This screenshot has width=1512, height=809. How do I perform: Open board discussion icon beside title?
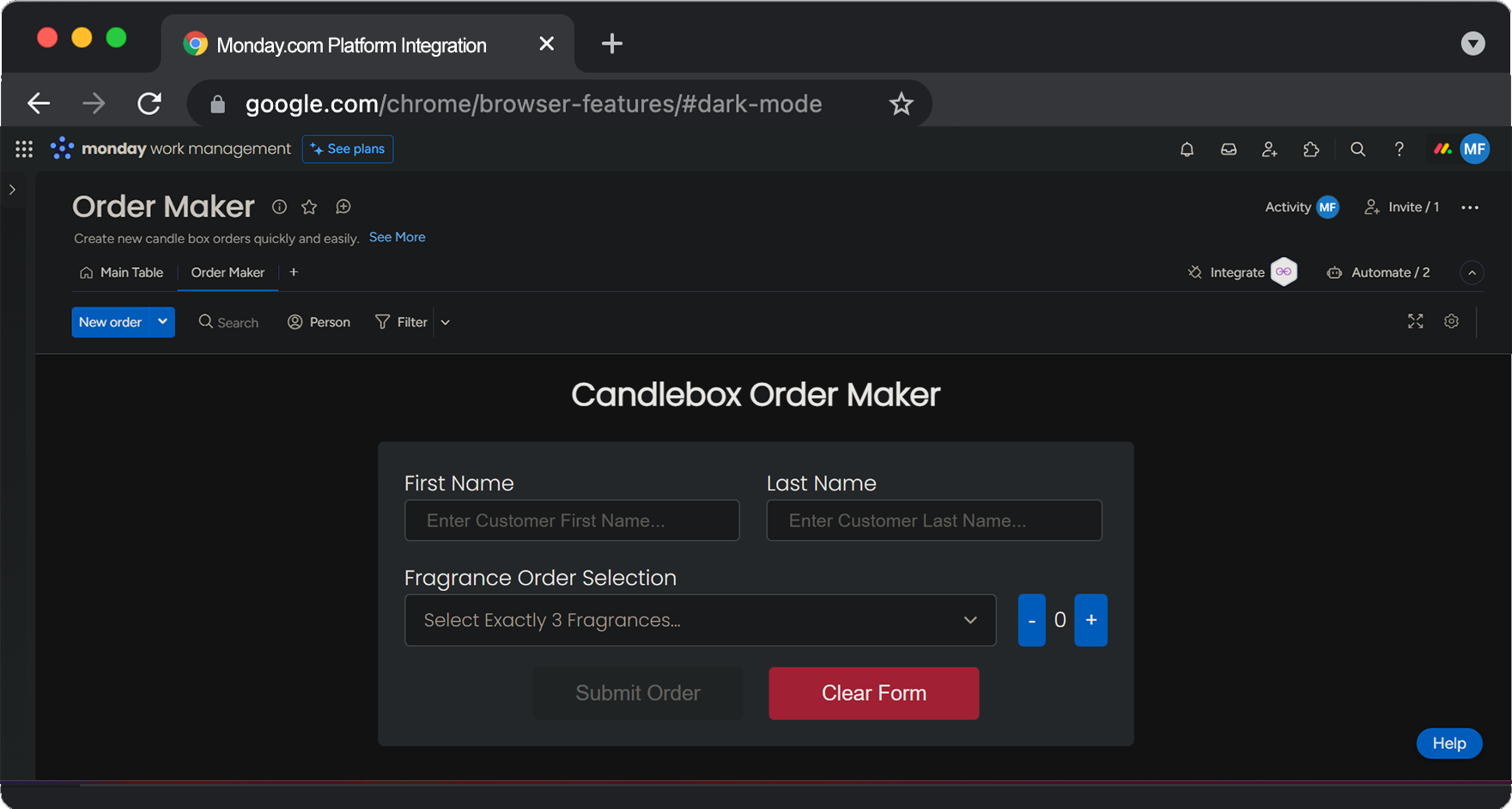[x=343, y=207]
